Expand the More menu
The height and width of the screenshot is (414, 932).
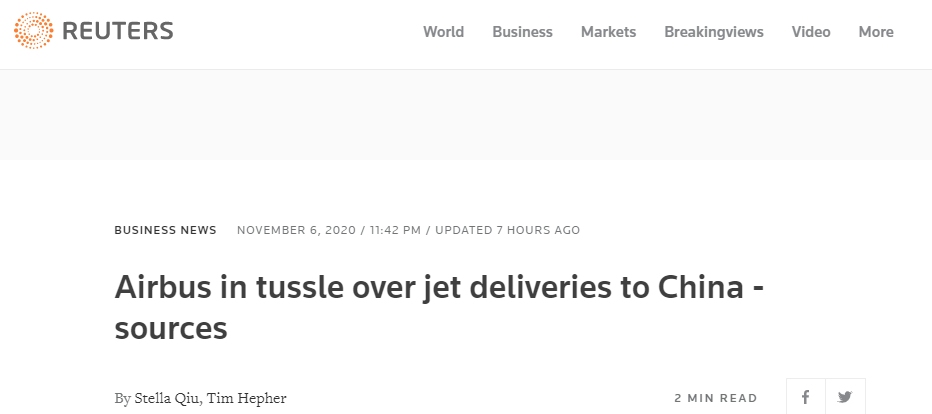tap(875, 32)
